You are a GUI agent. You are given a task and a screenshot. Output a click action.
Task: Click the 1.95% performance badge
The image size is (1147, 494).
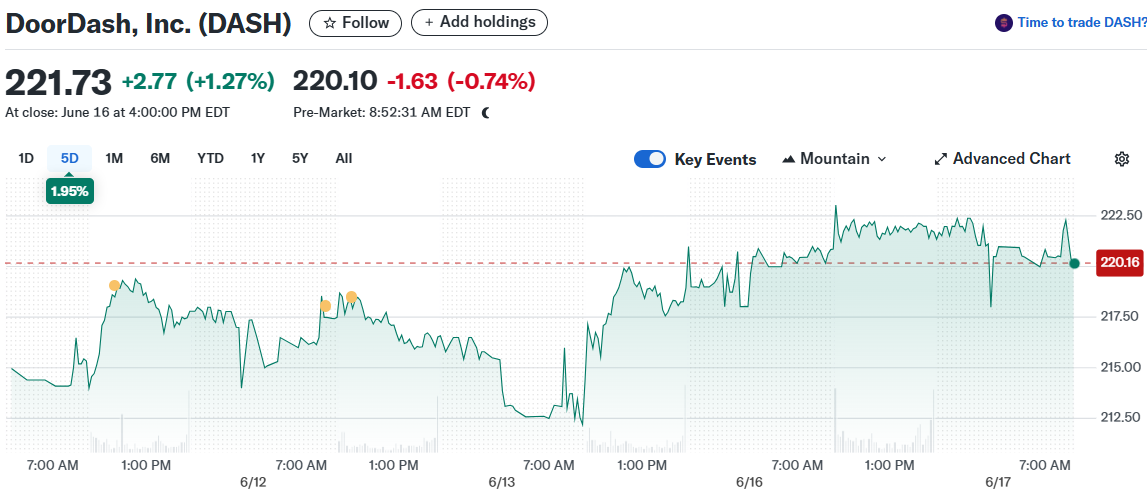(x=69, y=192)
